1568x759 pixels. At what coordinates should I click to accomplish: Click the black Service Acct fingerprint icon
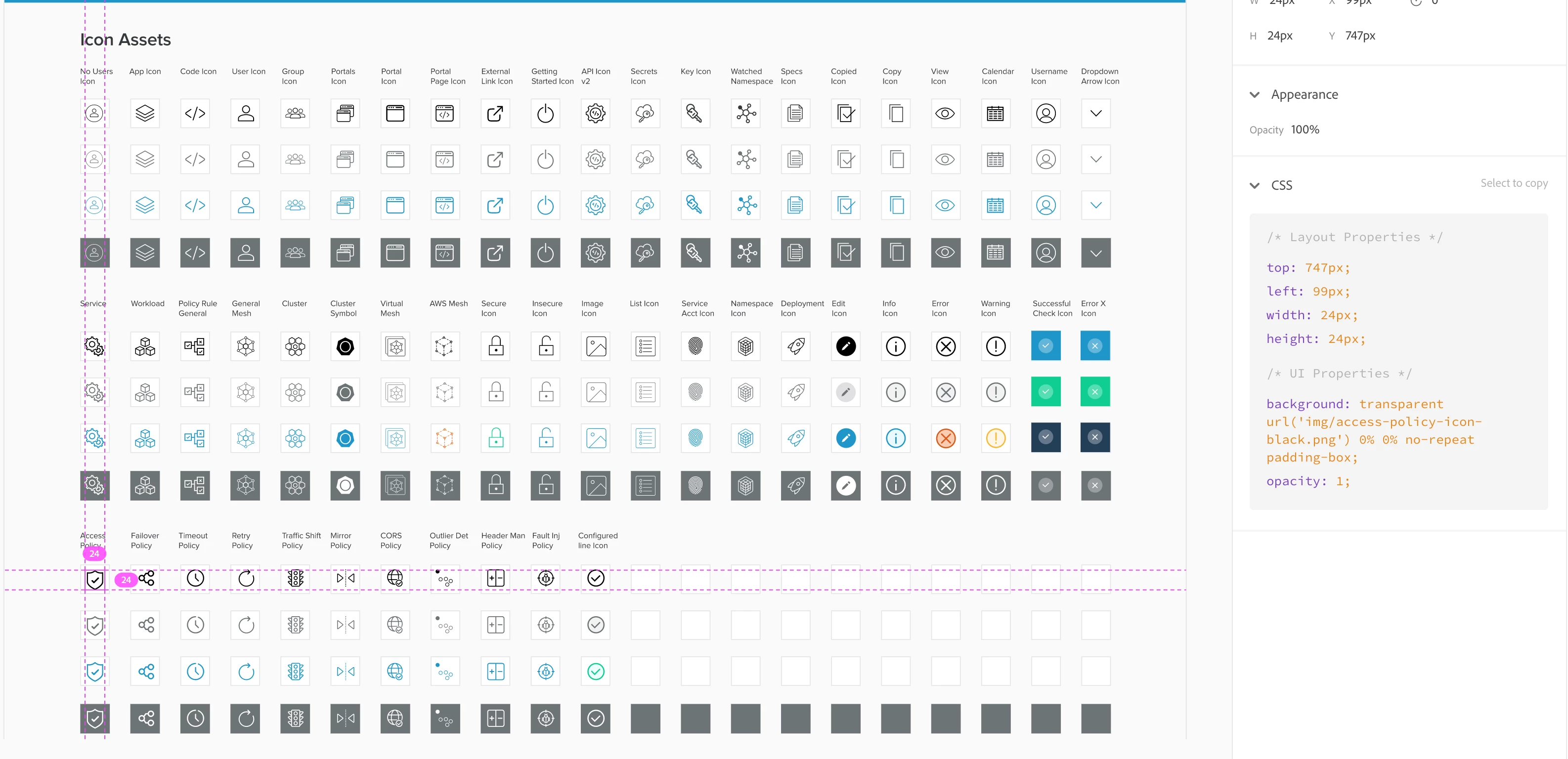click(695, 346)
